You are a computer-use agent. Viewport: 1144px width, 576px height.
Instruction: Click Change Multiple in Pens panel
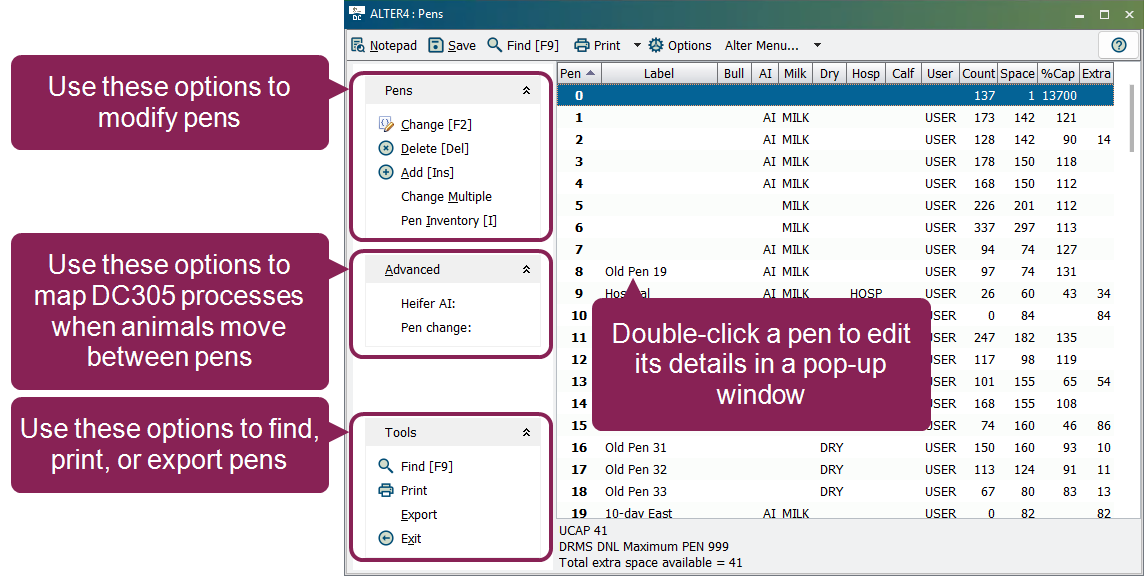pos(446,197)
